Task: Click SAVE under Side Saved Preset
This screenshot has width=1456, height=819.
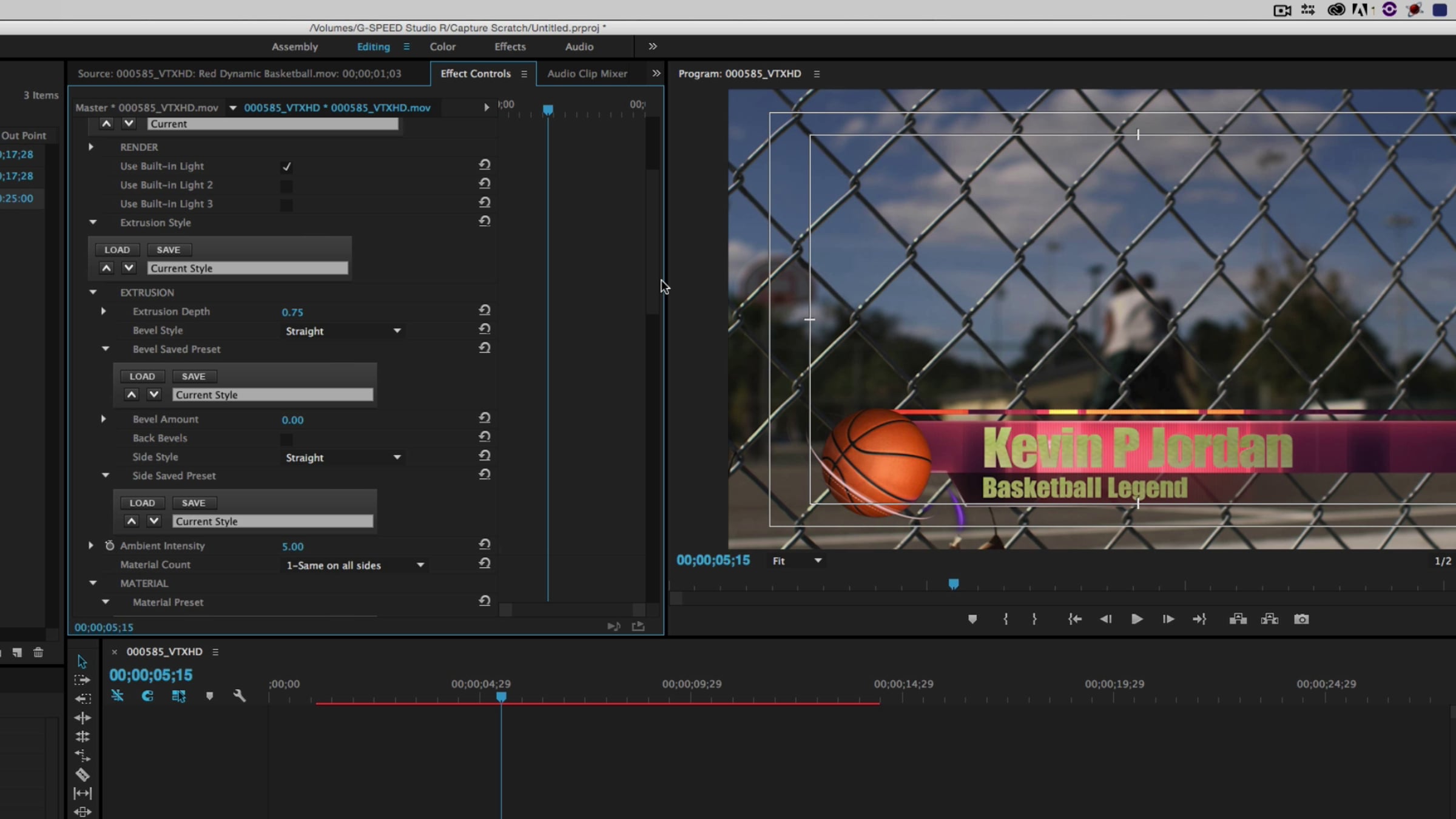Action: (x=194, y=503)
